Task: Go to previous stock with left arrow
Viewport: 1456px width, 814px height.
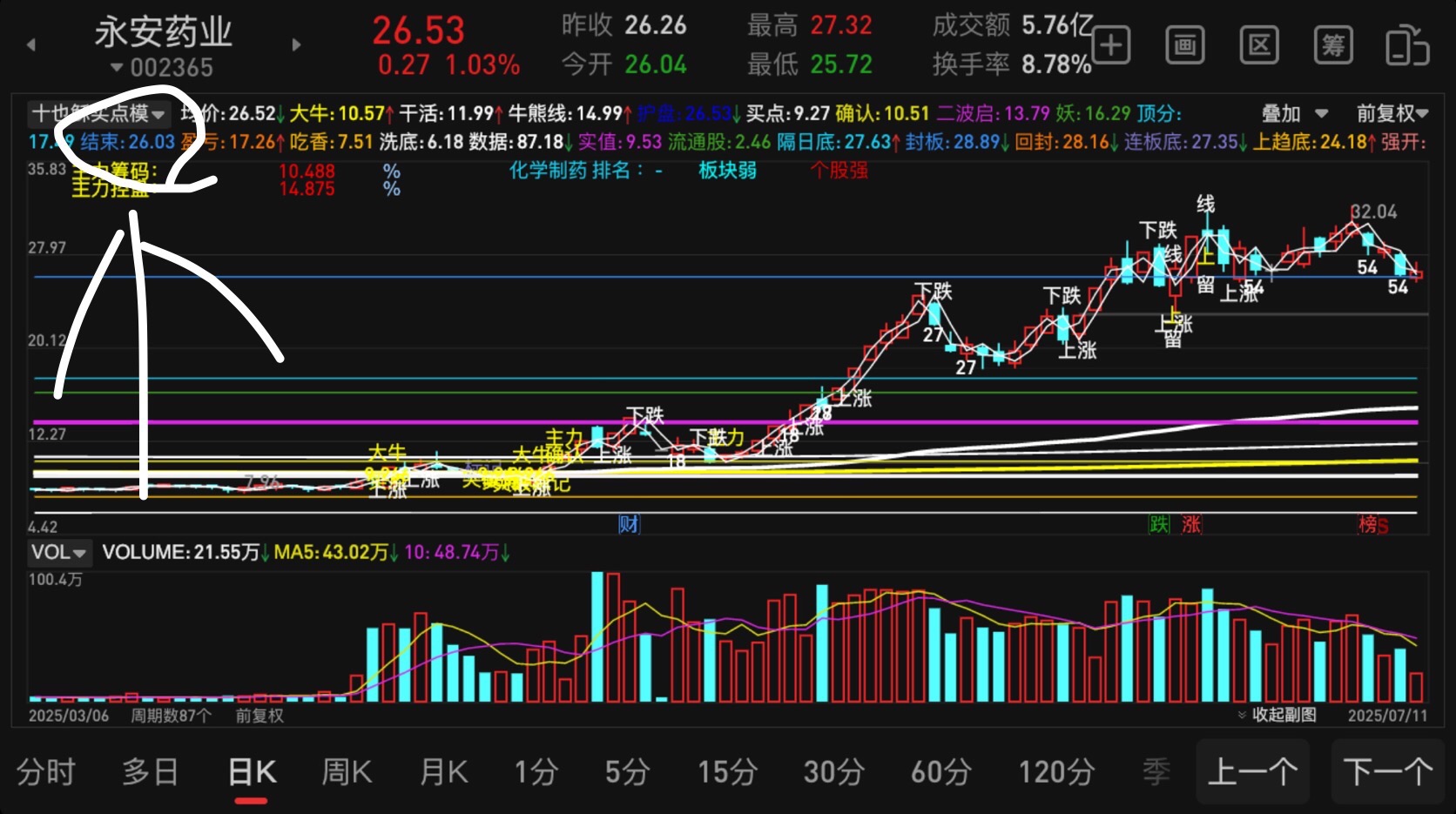Action: 31,44
